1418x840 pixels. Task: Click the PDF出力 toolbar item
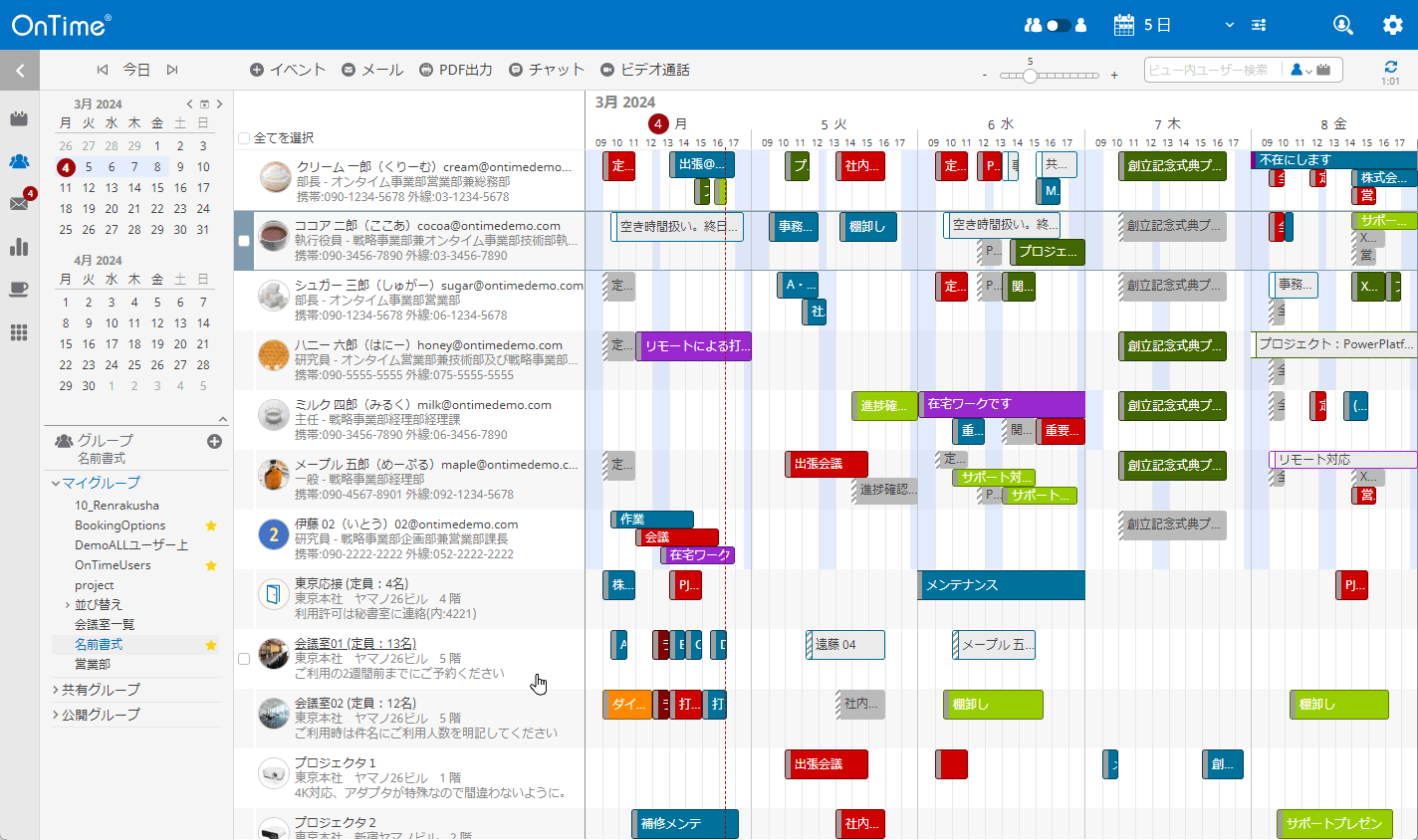click(456, 70)
